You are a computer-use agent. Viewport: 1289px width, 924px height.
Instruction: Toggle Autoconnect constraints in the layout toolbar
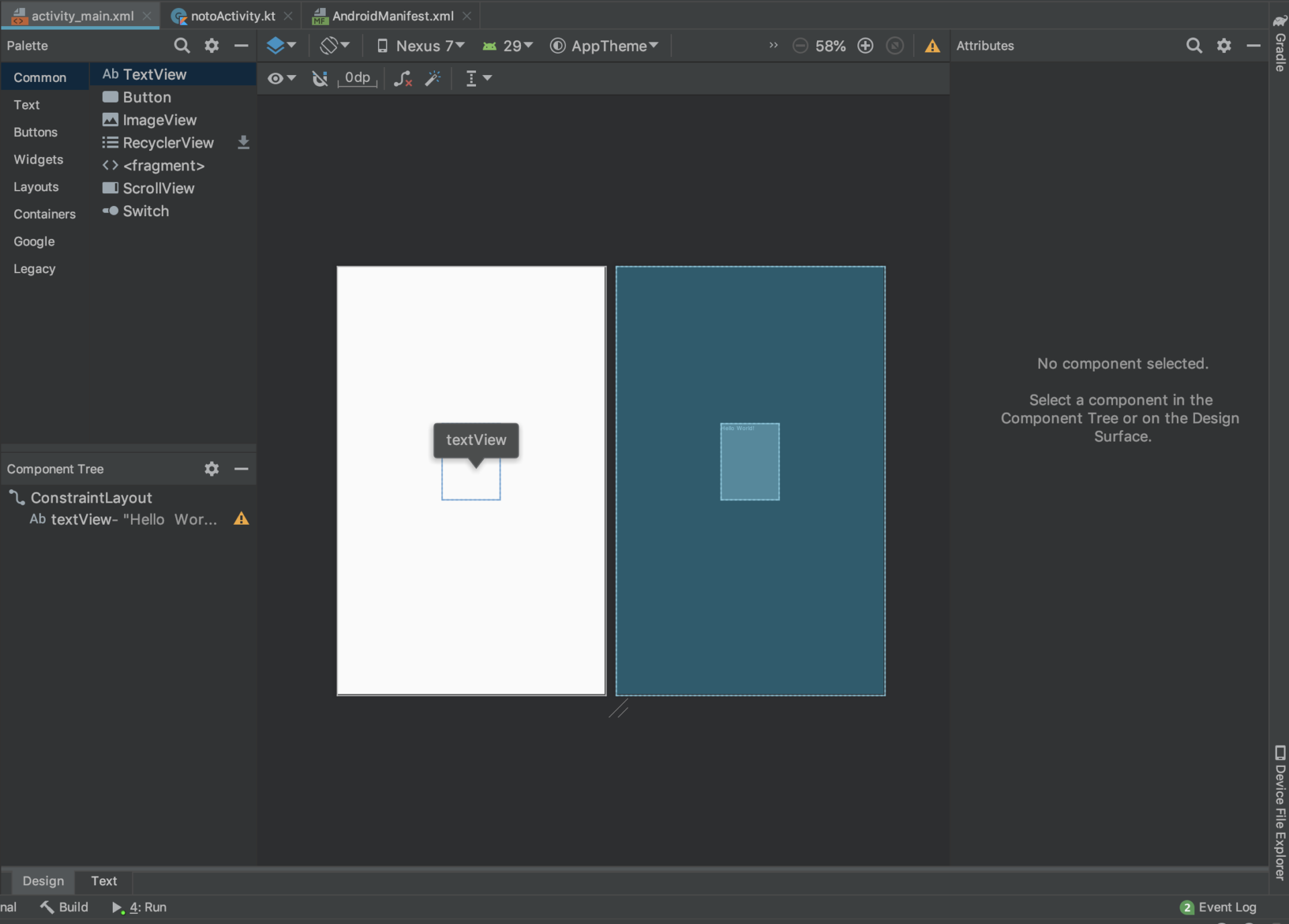[x=320, y=79]
